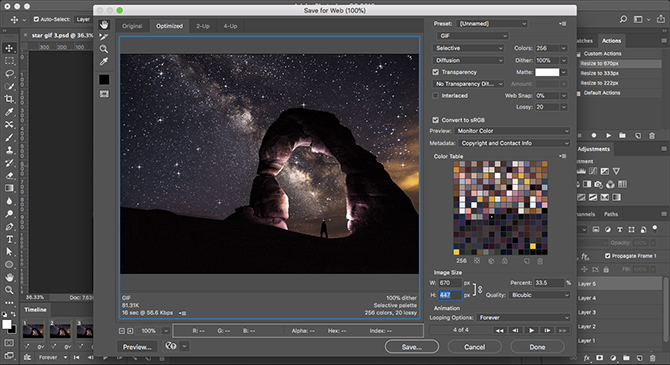Select the Photoshop Hand tool in left toolbar
The image size is (670, 365).
point(9,277)
